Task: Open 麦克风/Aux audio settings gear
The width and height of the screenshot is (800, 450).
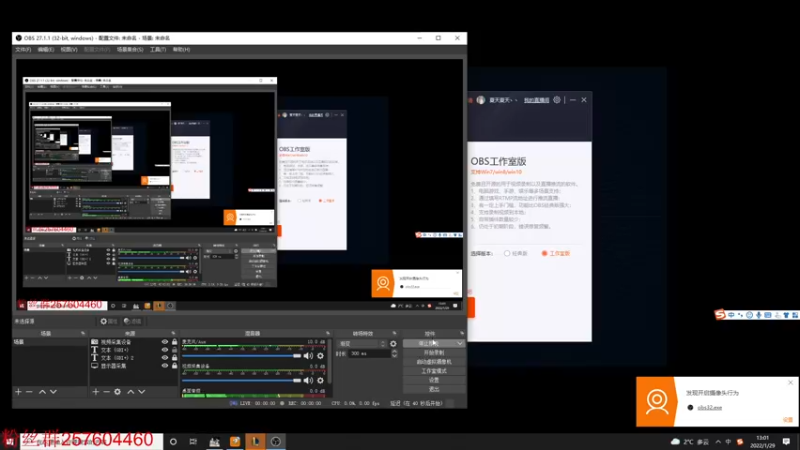Action: click(320, 356)
